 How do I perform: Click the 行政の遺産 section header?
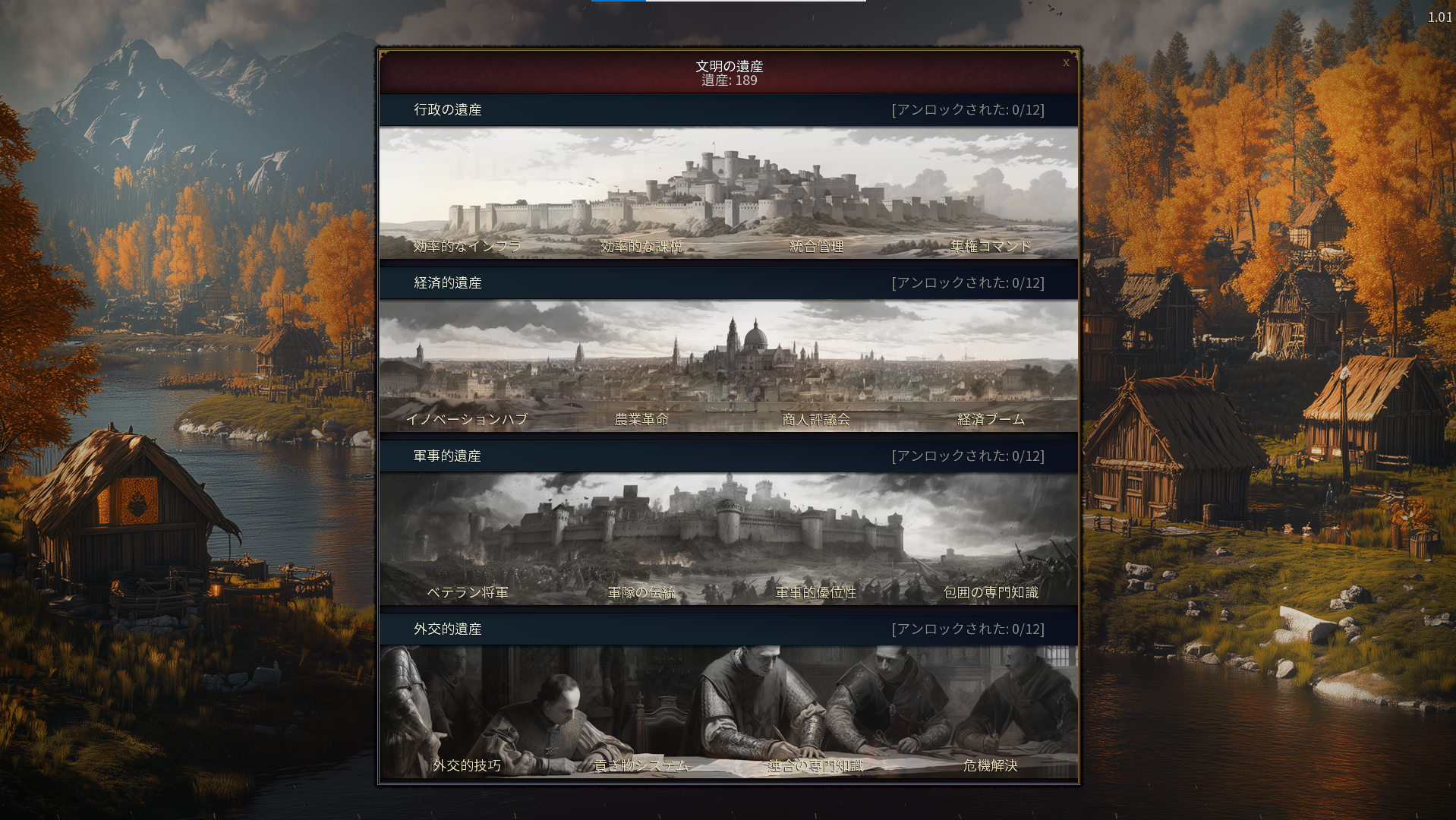[729, 110]
